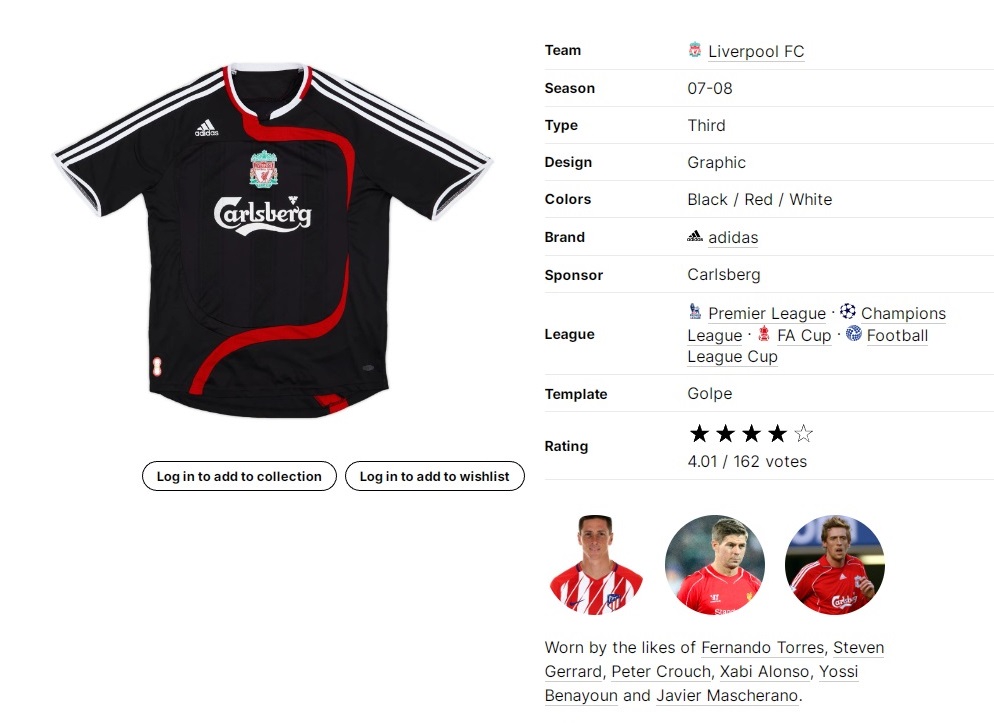Click the Premier League lion icon
Viewport: 994px width, 723px height.
[695, 311]
